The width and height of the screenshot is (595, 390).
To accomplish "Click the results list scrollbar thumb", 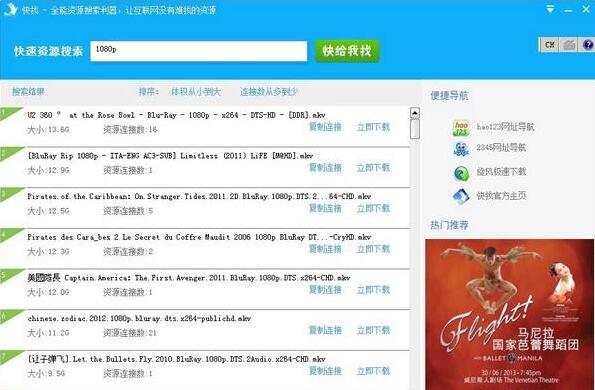I will (x=415, y=129).
